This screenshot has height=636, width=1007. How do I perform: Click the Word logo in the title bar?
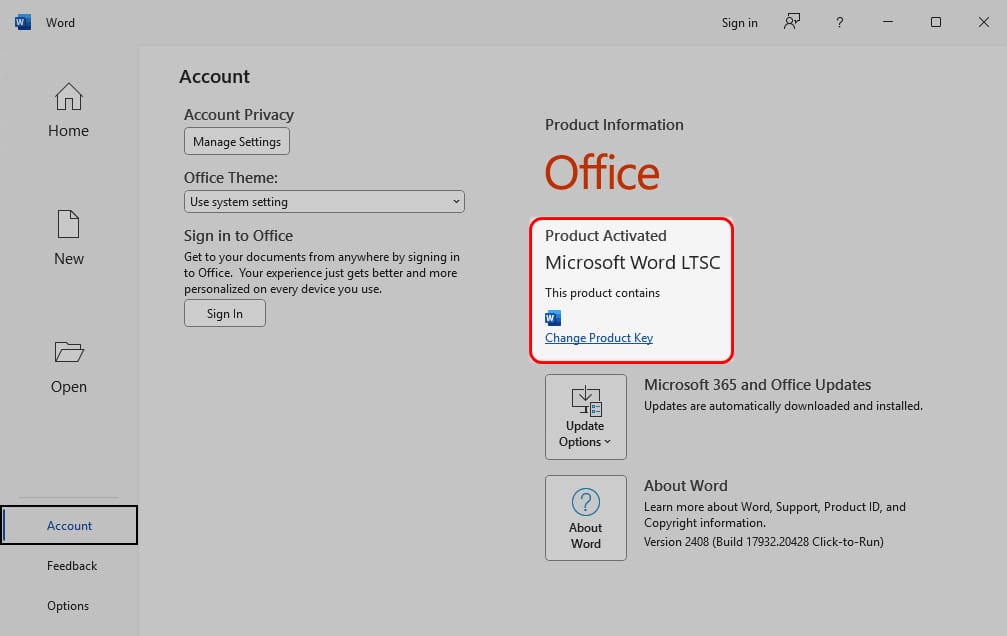22,22
